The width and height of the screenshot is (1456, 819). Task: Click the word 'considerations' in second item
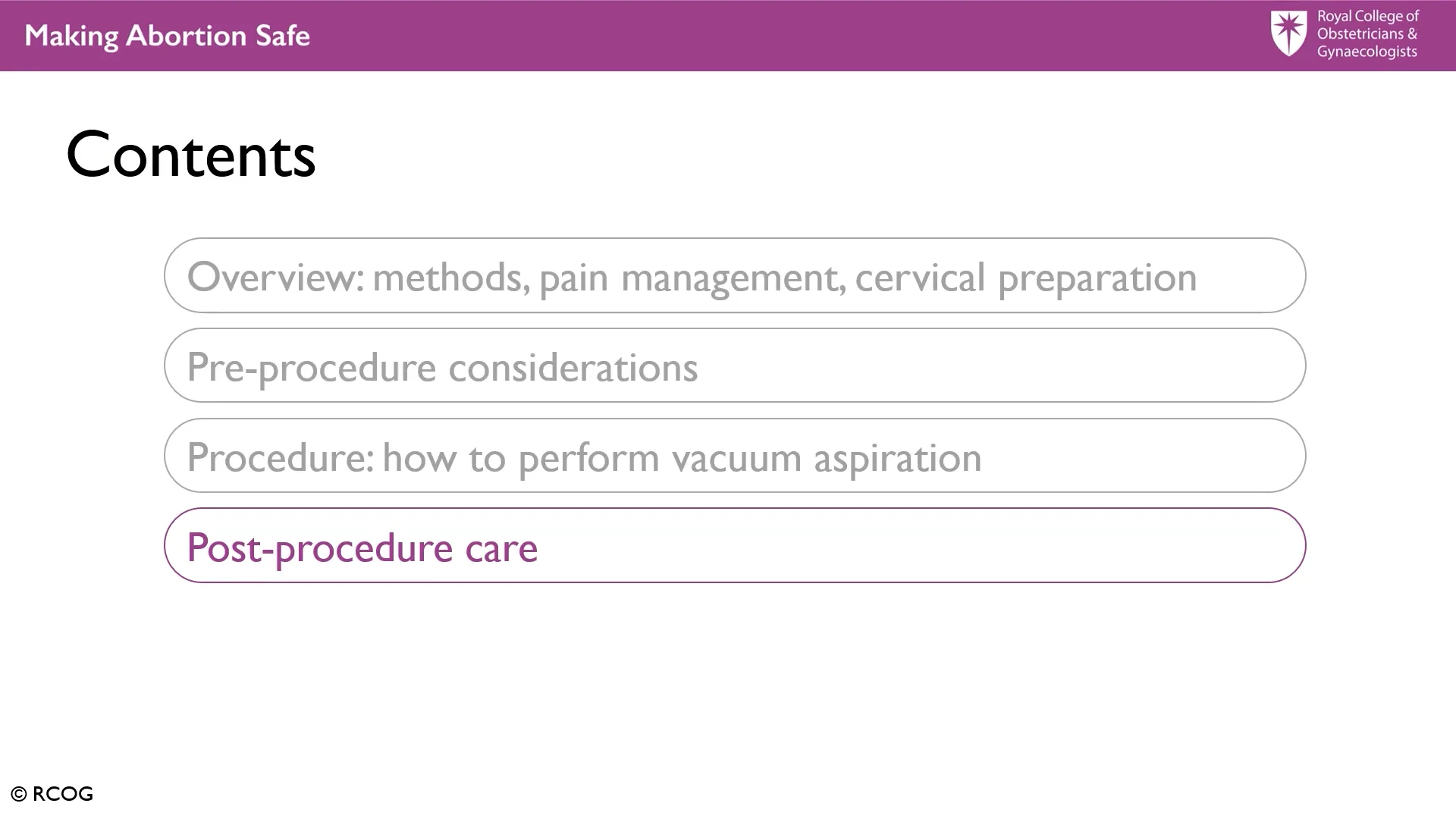pos(573,368)
